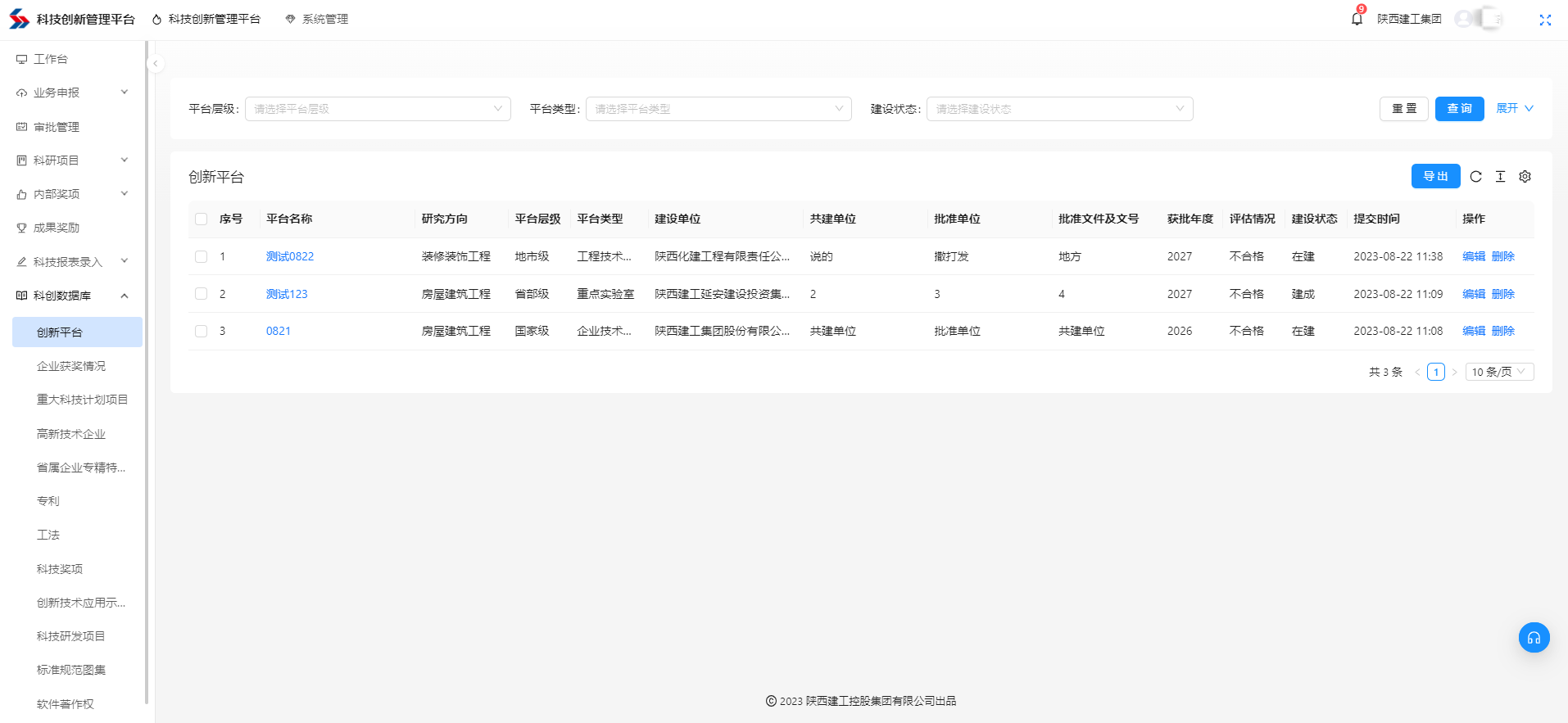This screenshot has height=723, width=1568.
Task: Select 企业获奖情况 in the sidebar
Action: click(x=71, y=366)
